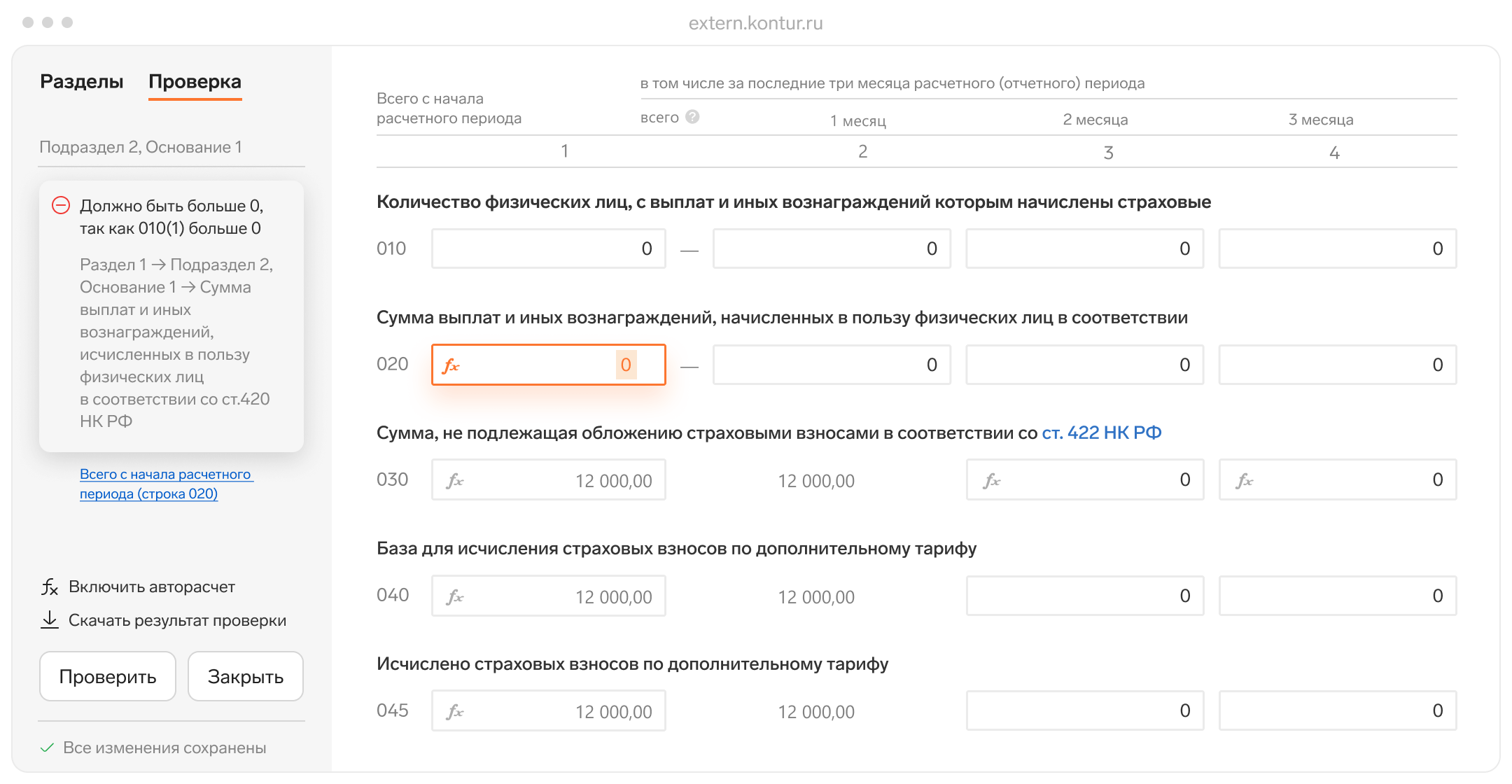Click the fx icon in row 030 total field

point(456,481)
